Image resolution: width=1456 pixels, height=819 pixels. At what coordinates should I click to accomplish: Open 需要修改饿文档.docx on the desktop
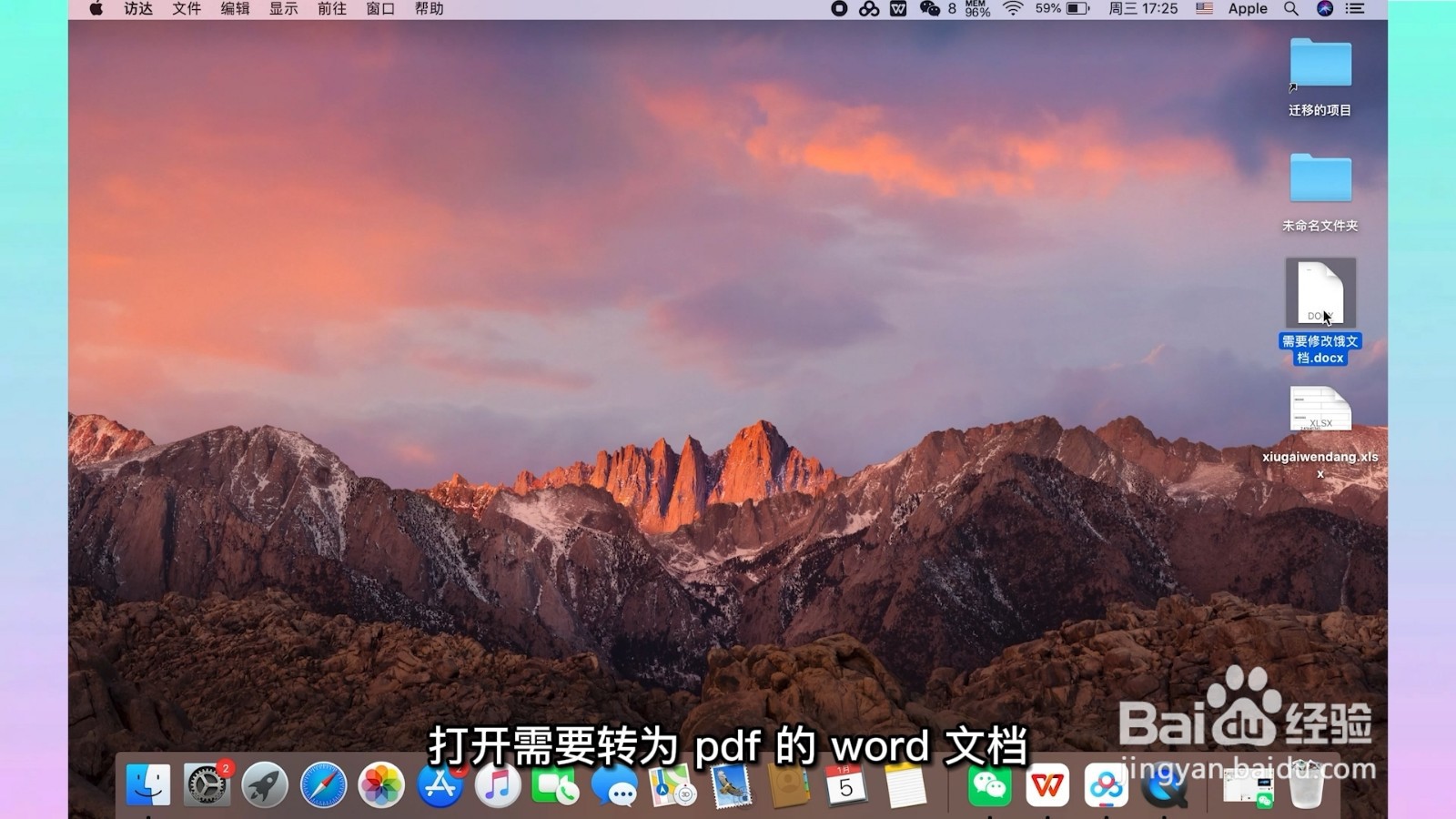pos(1321,291)
